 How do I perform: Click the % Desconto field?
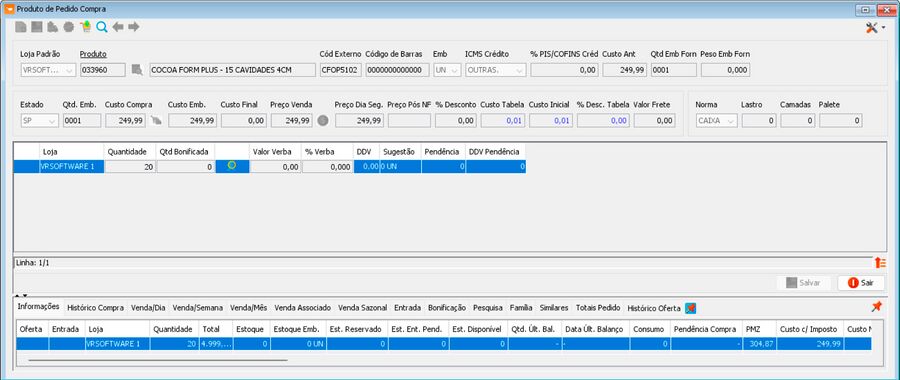(456, 121)
